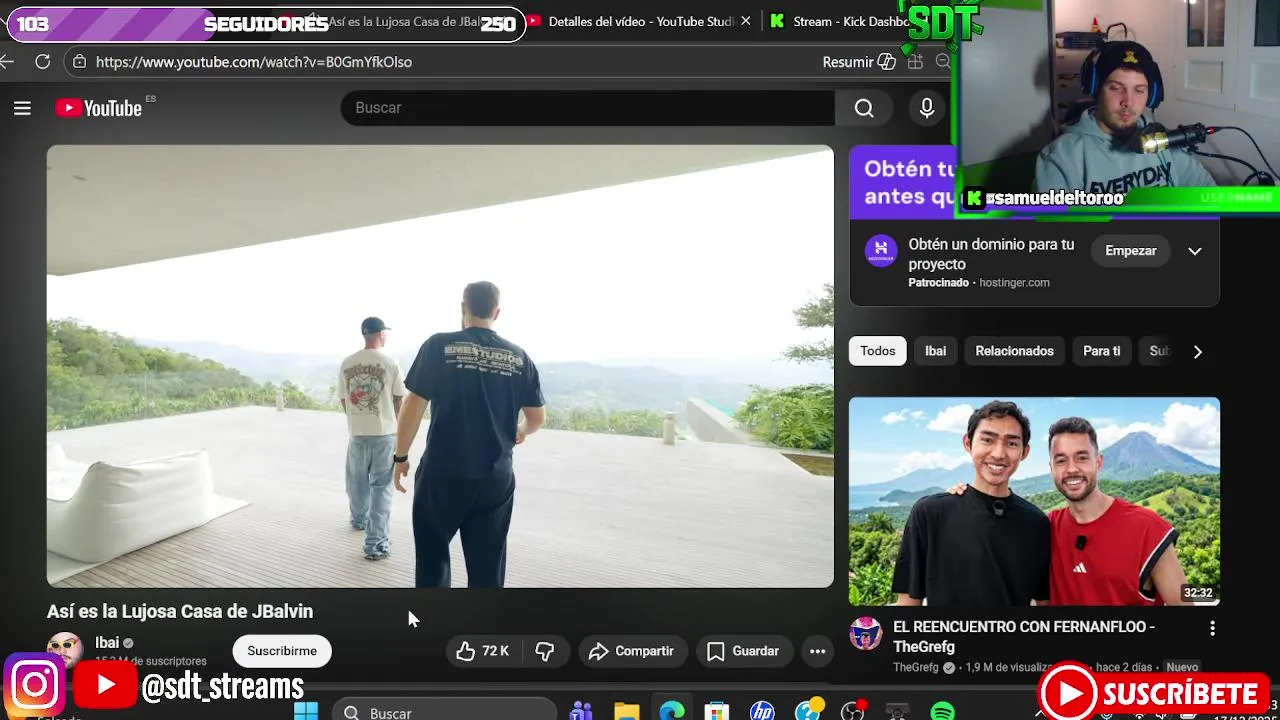The image size is (1280, 720).
Task: Start voice search with microphone icon
Action: (927, 108)
